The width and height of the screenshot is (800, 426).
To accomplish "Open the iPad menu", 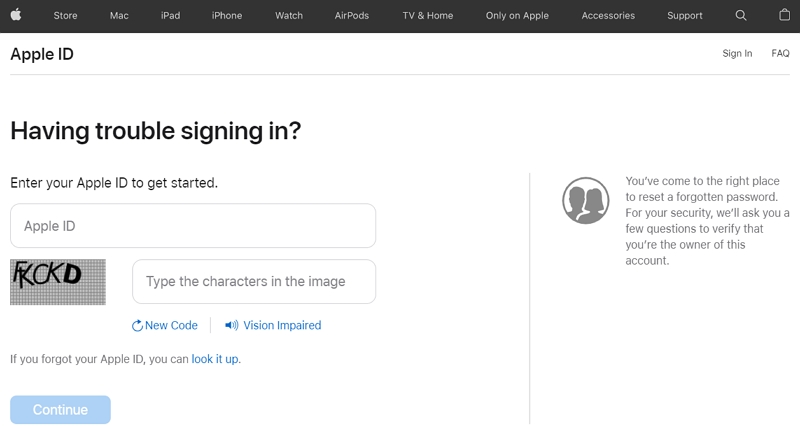I will pos(170,15).
